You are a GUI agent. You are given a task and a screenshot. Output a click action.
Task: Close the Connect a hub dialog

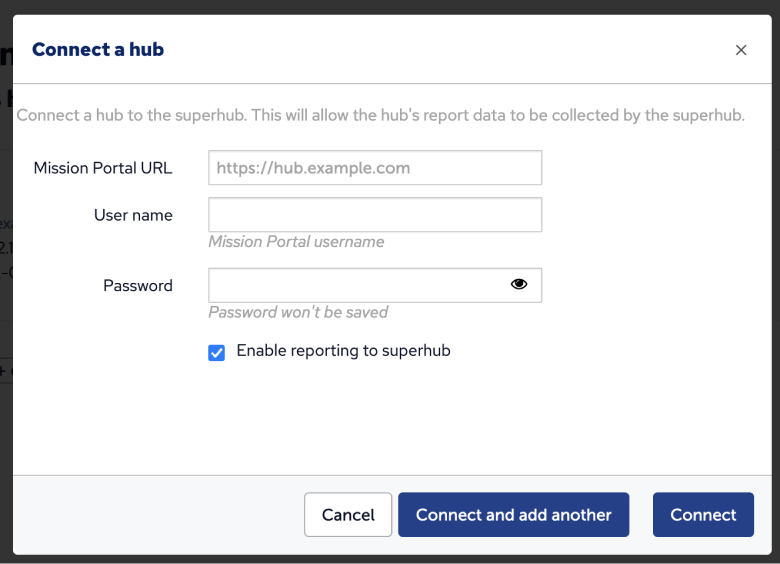pos(741,50)
